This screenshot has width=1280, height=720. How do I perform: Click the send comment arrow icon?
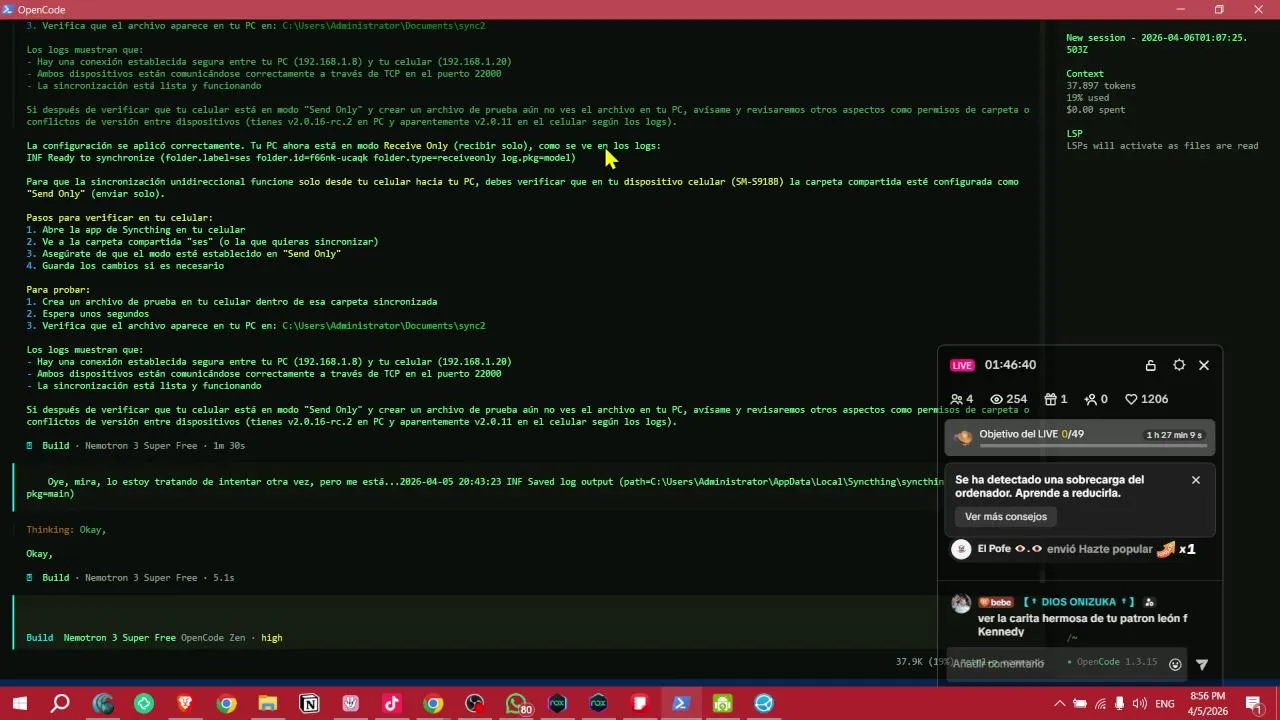[x=1202, y=664]
